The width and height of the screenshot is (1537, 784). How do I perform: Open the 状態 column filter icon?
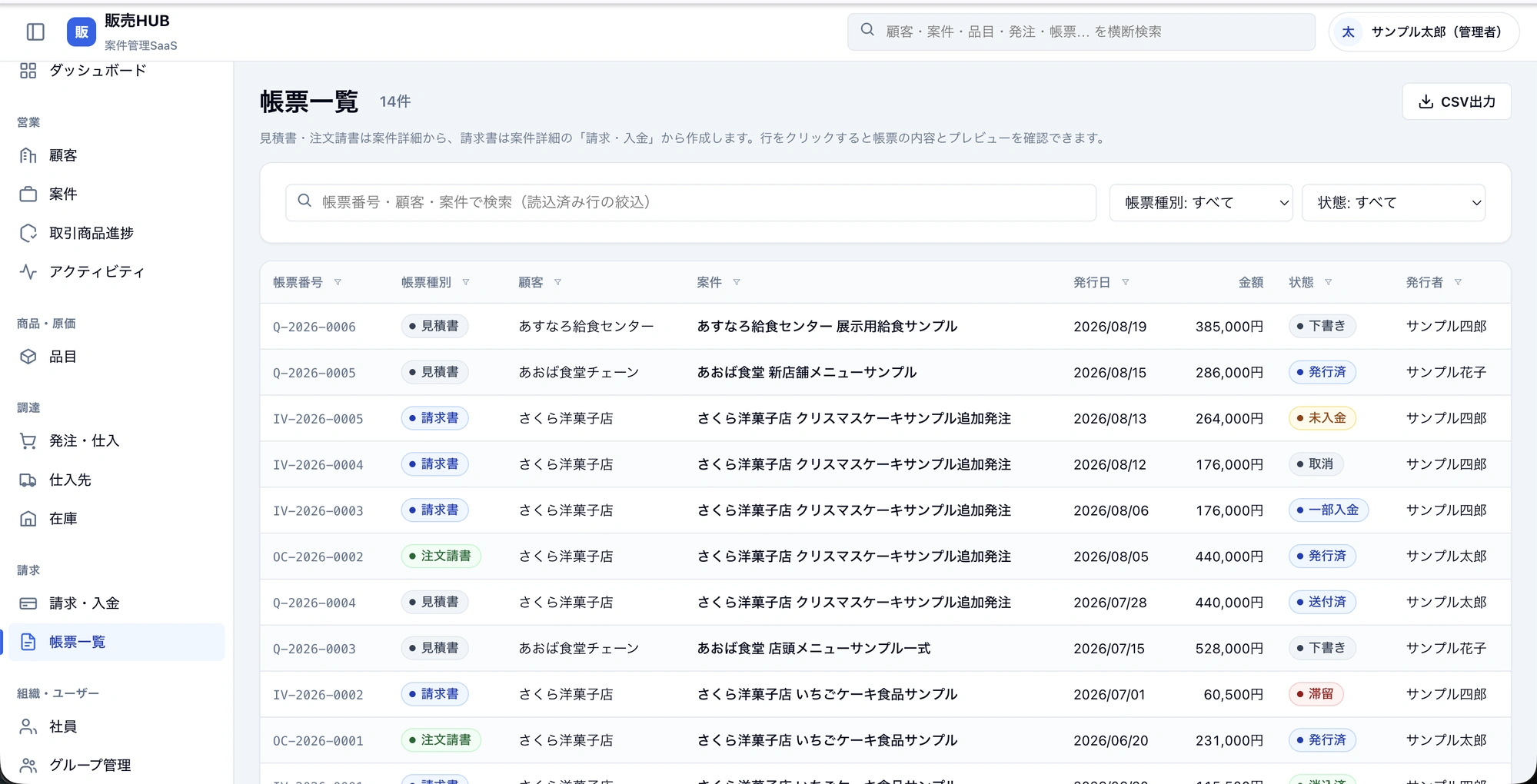[x=1328, y=282]
